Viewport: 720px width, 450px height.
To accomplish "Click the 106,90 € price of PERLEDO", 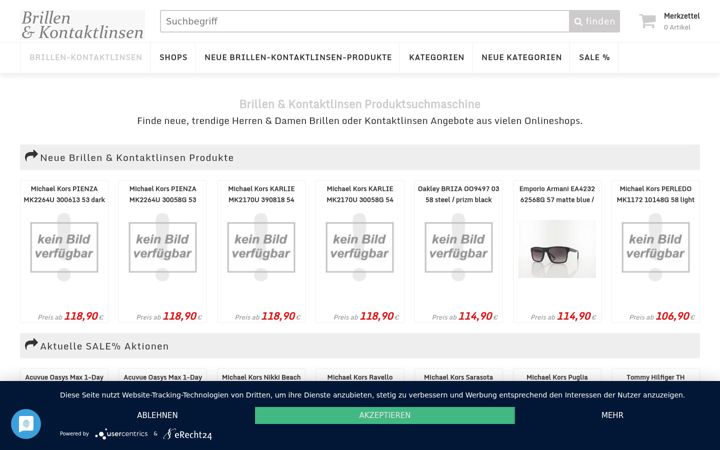I will 675,316.
